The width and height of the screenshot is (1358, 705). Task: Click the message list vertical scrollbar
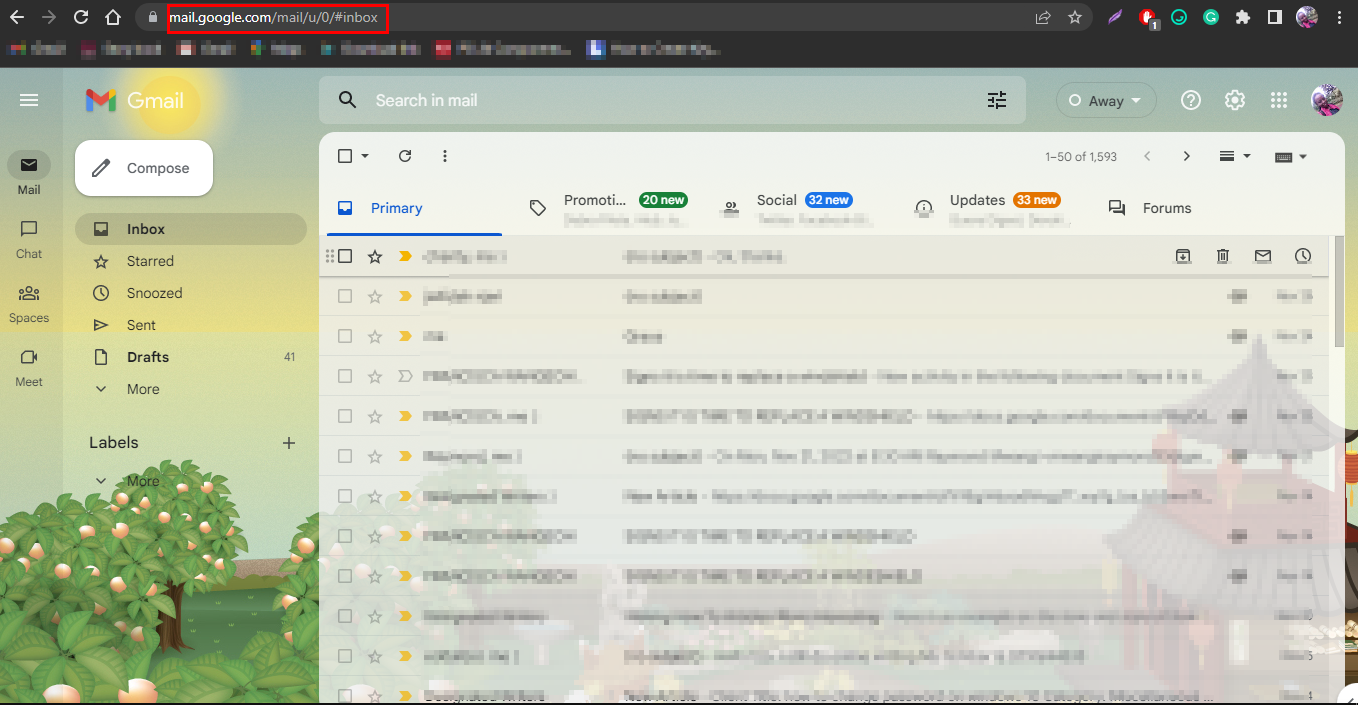1339,291
